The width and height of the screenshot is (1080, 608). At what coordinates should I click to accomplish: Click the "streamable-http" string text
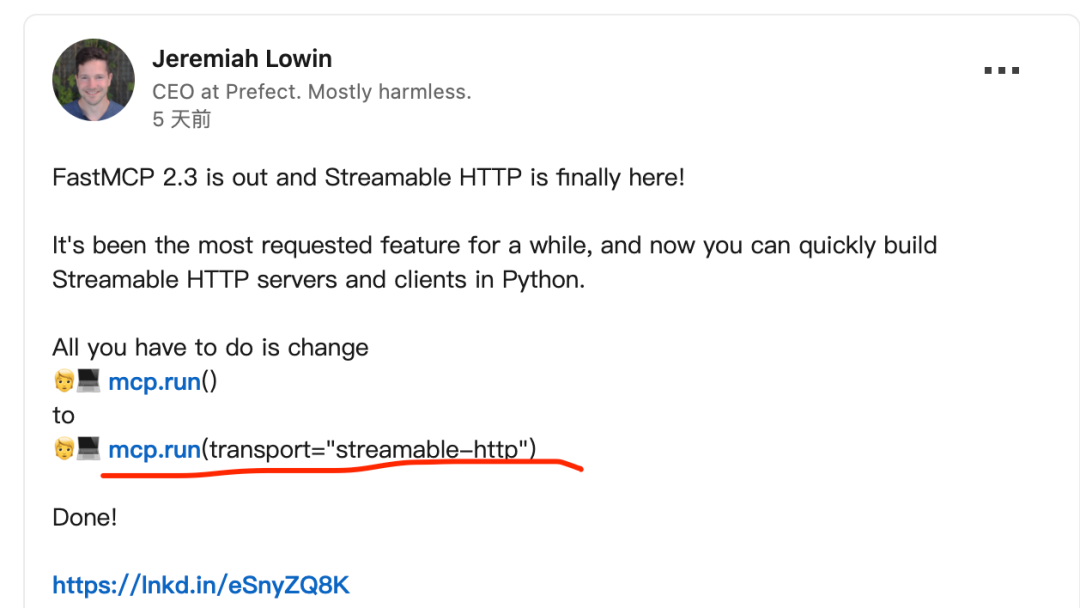coord(427,449)
